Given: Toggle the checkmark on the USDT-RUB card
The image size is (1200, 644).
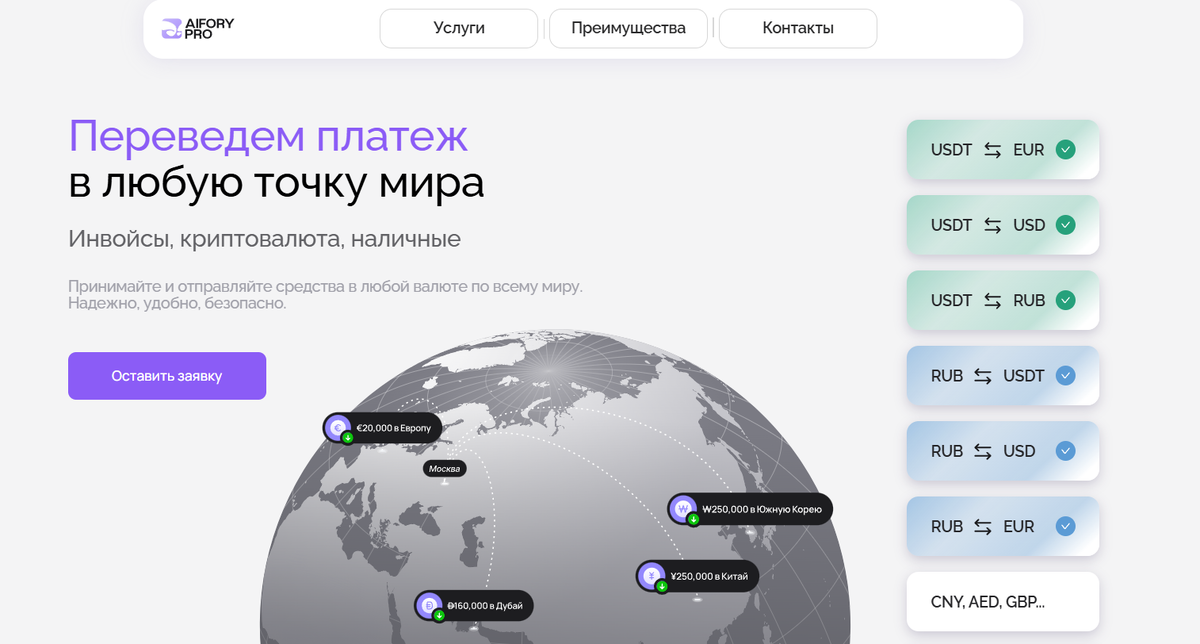Looking at the screenshot, I should (1066, 300).
